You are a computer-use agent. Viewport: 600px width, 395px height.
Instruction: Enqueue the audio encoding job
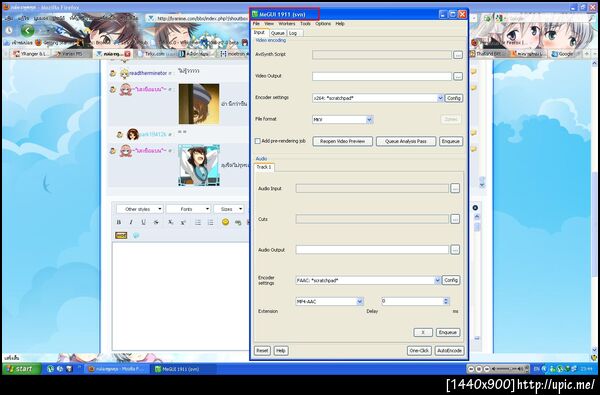click(448, 332)
